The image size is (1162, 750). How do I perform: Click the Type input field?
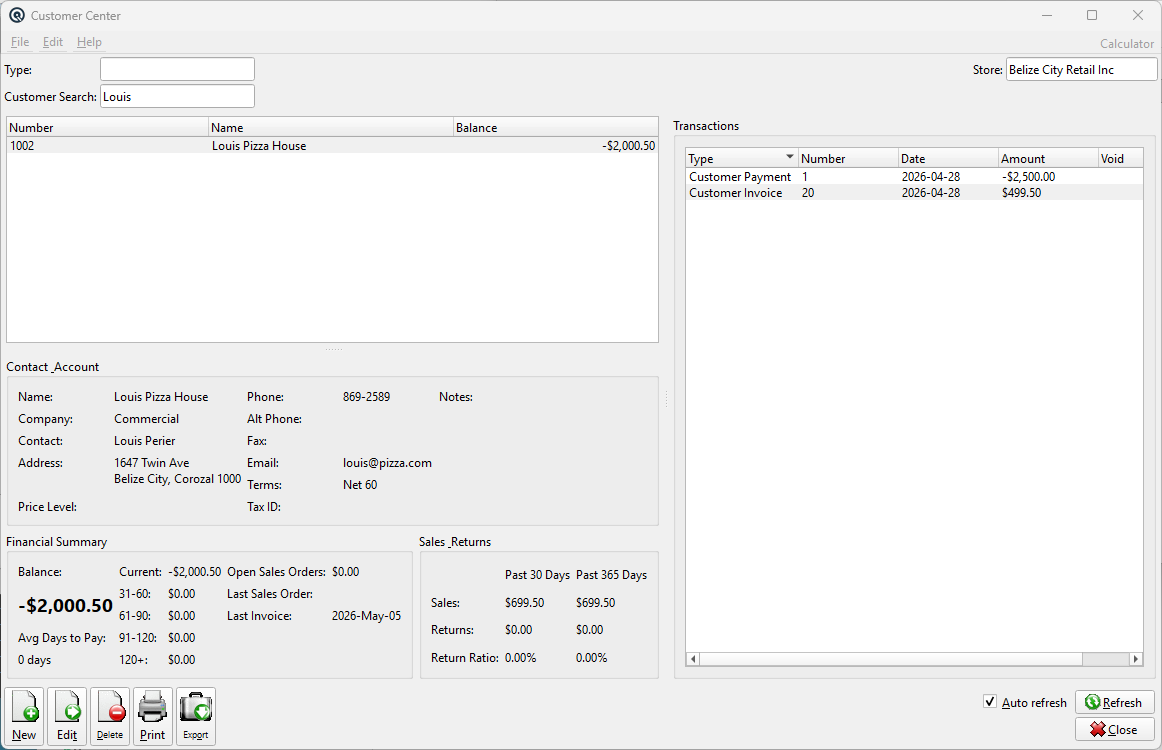click(x=177, y=69)
